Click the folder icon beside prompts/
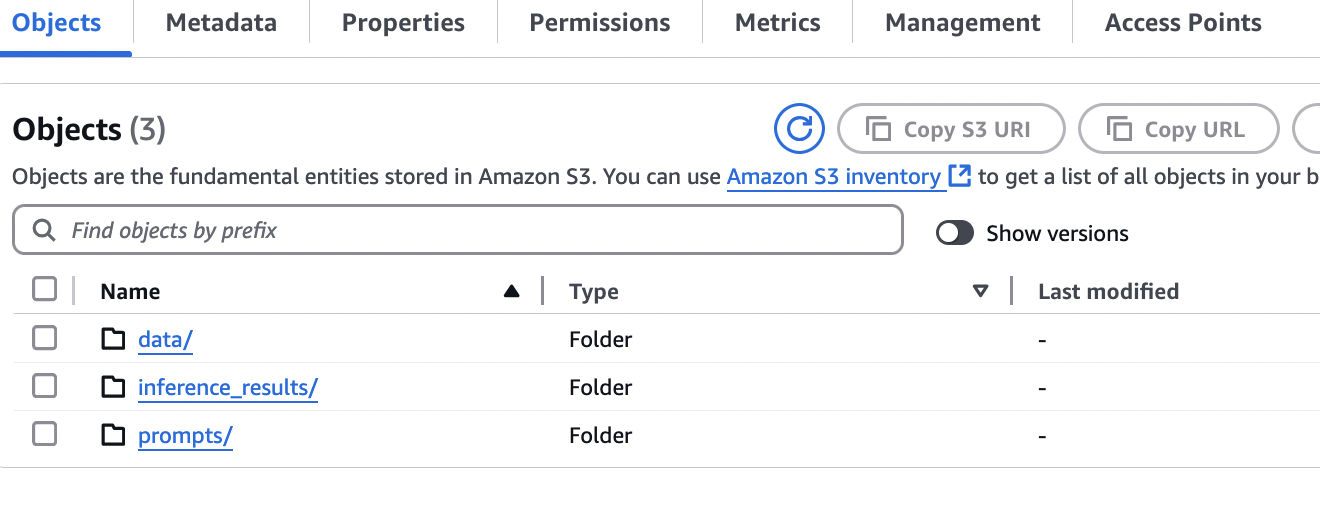 click(114, 435)
